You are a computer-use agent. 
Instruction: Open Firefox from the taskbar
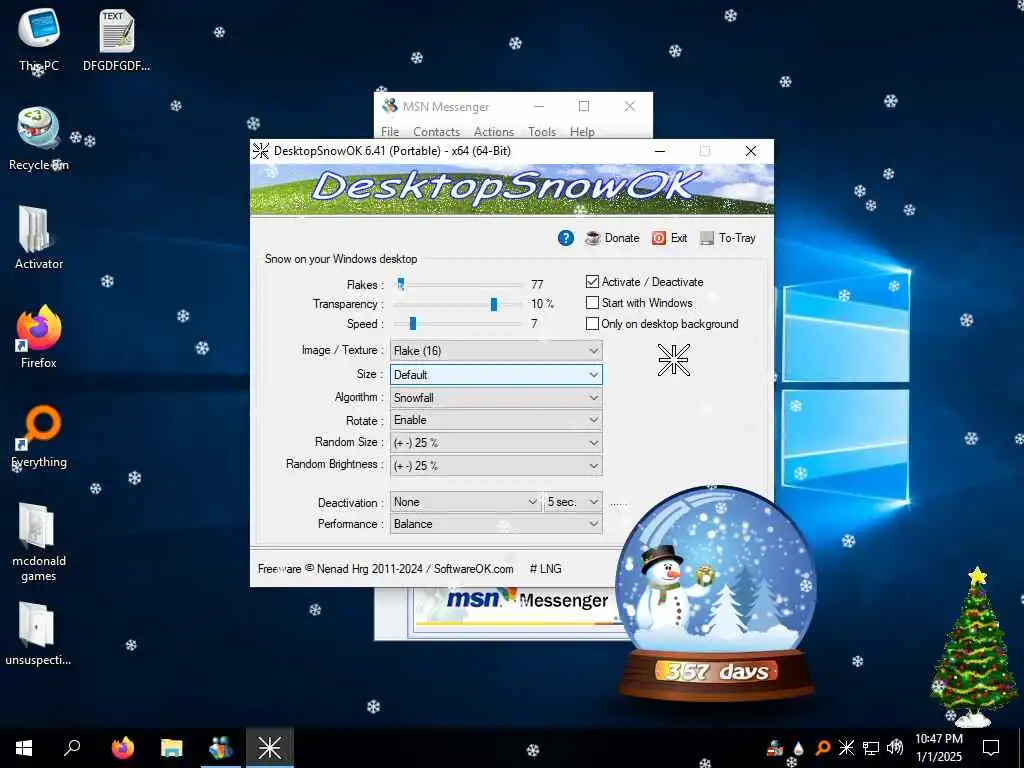coord(122,748)
